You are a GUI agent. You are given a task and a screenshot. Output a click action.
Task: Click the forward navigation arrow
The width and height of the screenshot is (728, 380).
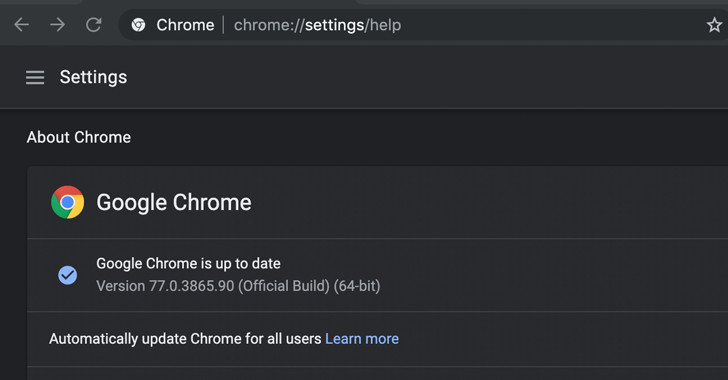(x=58, y=25)
